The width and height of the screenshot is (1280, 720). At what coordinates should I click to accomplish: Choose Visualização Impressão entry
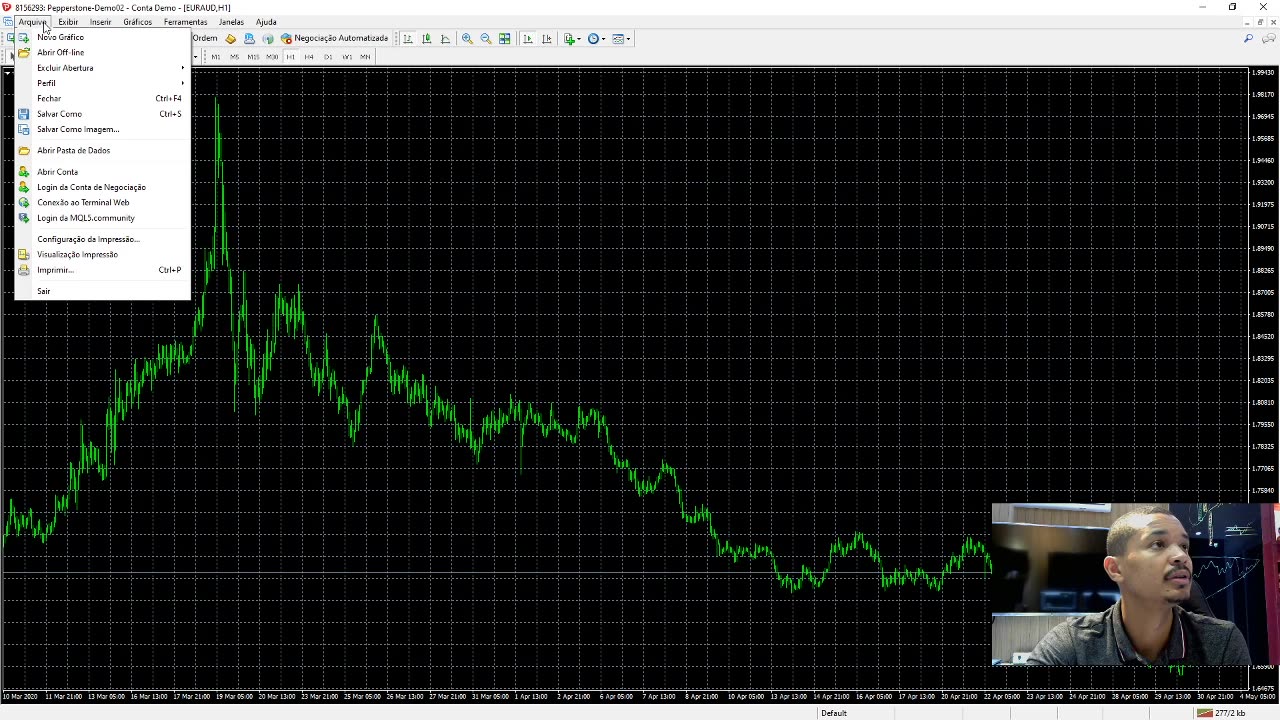pos(102,254)
